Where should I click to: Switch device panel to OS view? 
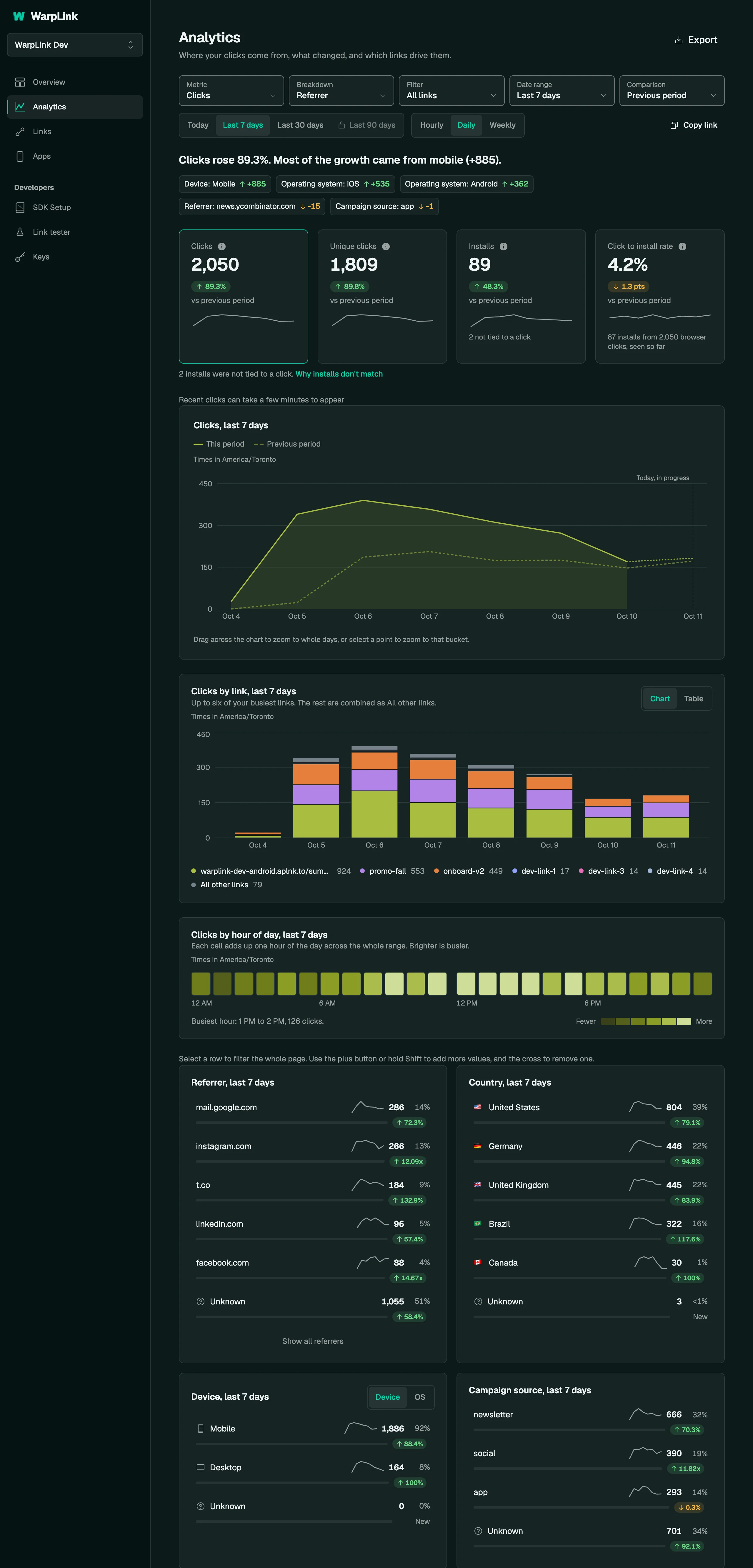click(x=420, y=1397)
